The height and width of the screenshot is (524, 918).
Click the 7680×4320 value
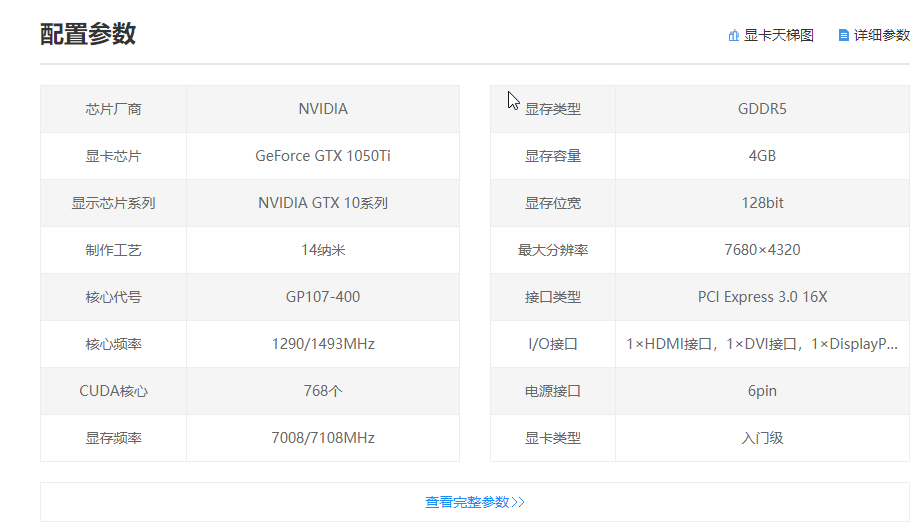(762, 251)
